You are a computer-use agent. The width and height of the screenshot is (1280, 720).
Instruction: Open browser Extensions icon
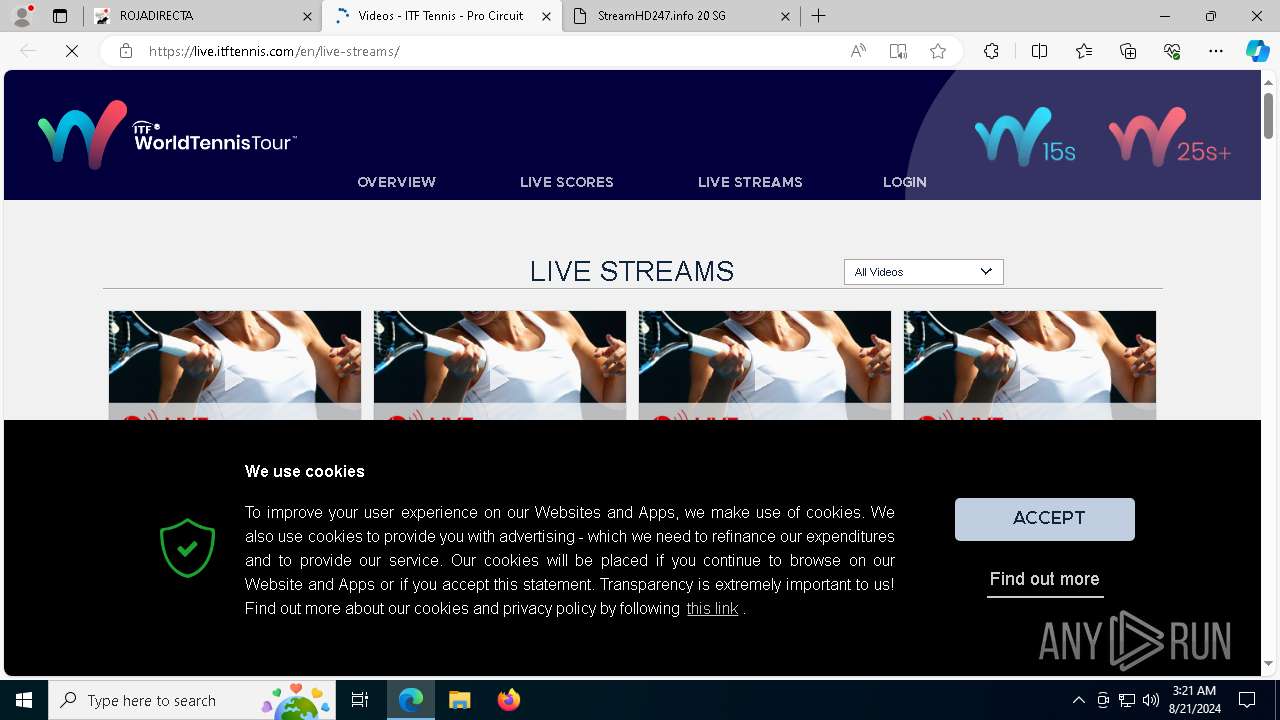[x=991, y=51]
